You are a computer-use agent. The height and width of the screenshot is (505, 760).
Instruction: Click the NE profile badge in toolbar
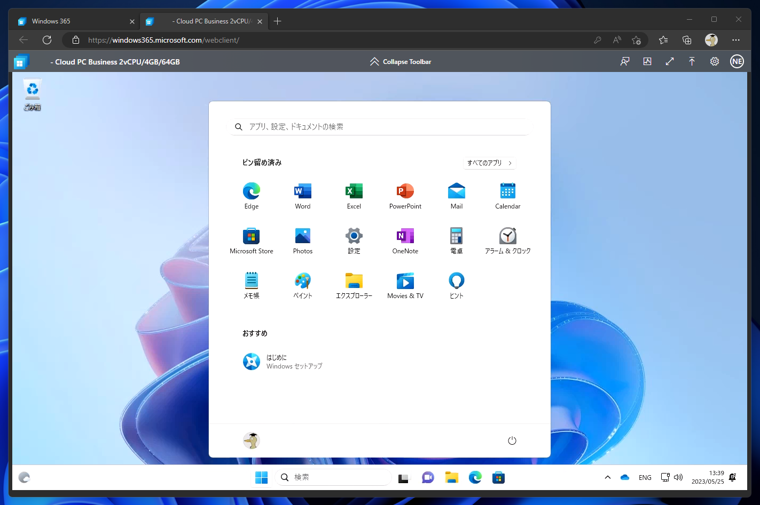click(737, 62)
